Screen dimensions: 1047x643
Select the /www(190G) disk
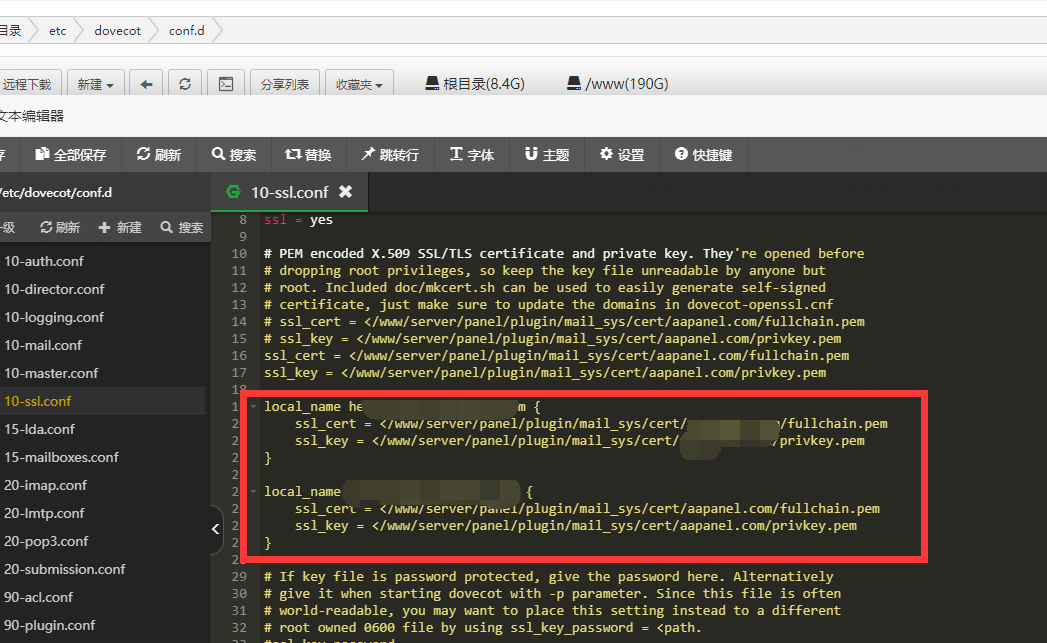click(x=618, y=83)
